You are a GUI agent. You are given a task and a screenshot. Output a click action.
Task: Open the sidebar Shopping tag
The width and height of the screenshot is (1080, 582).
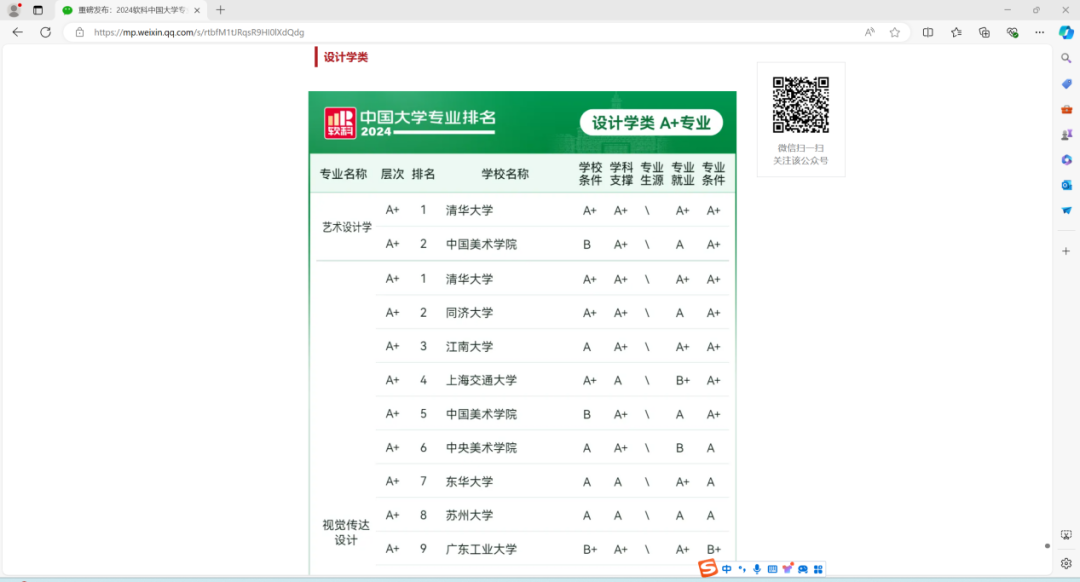tap(1066, 84)
